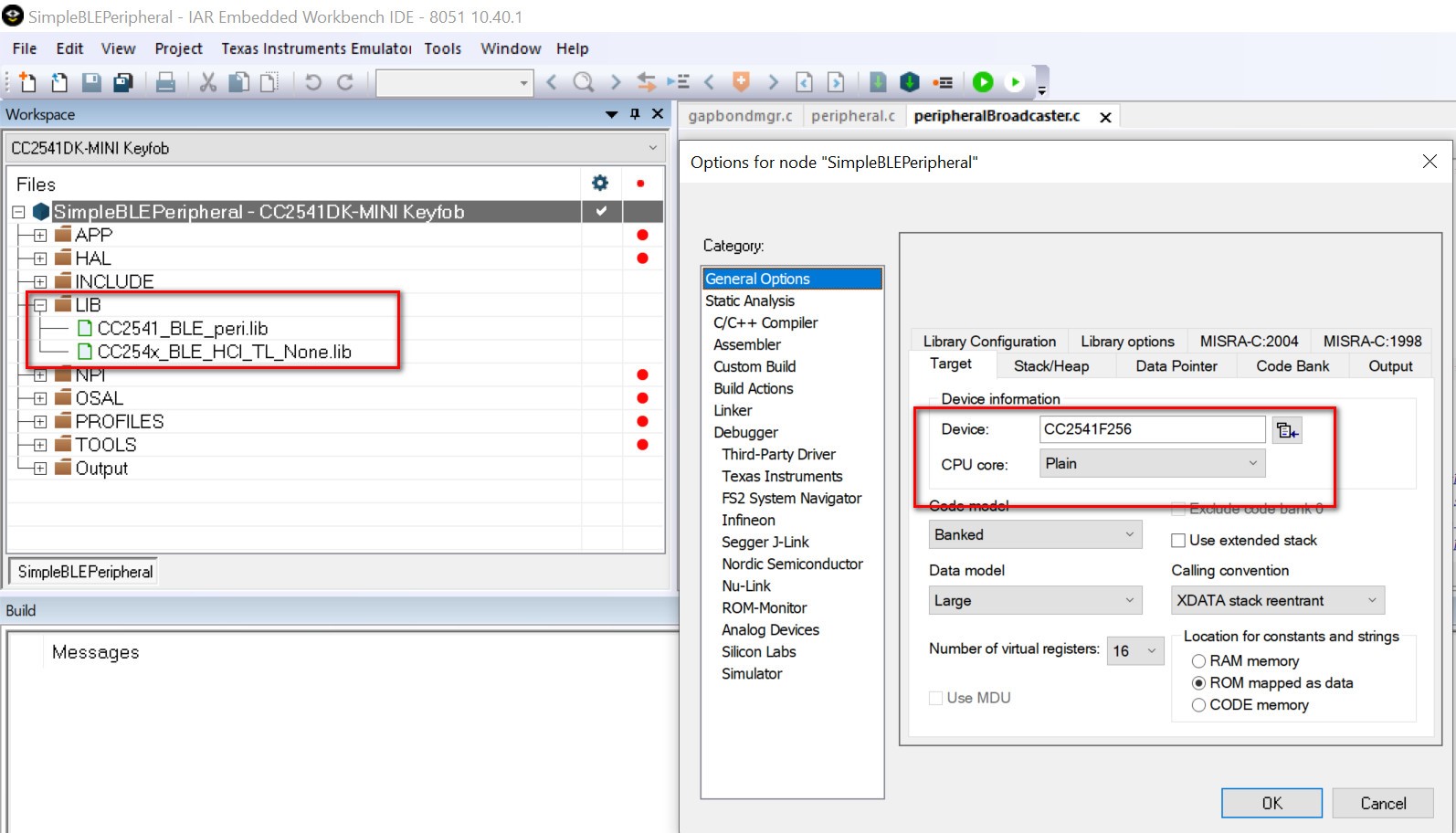Navigate forward in editor history
1456x833 pixels.
click(x=836, y=82)
